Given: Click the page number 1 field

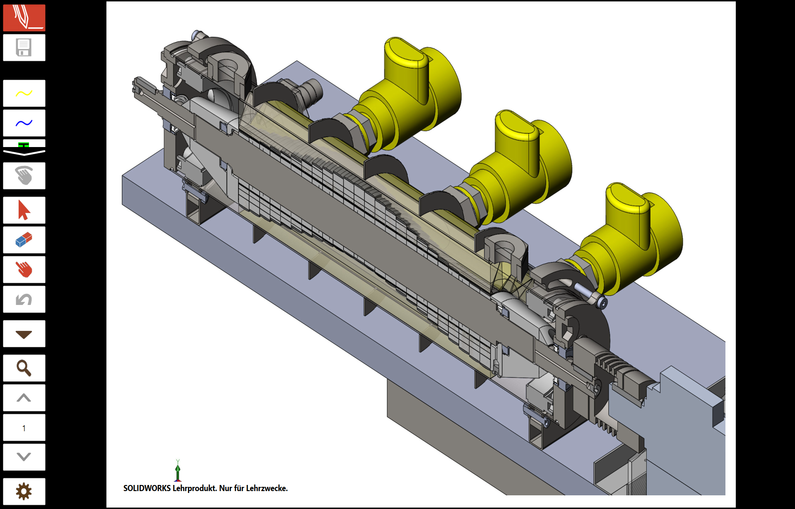Looking at the screenshot, I should click(x=24, y=428).
